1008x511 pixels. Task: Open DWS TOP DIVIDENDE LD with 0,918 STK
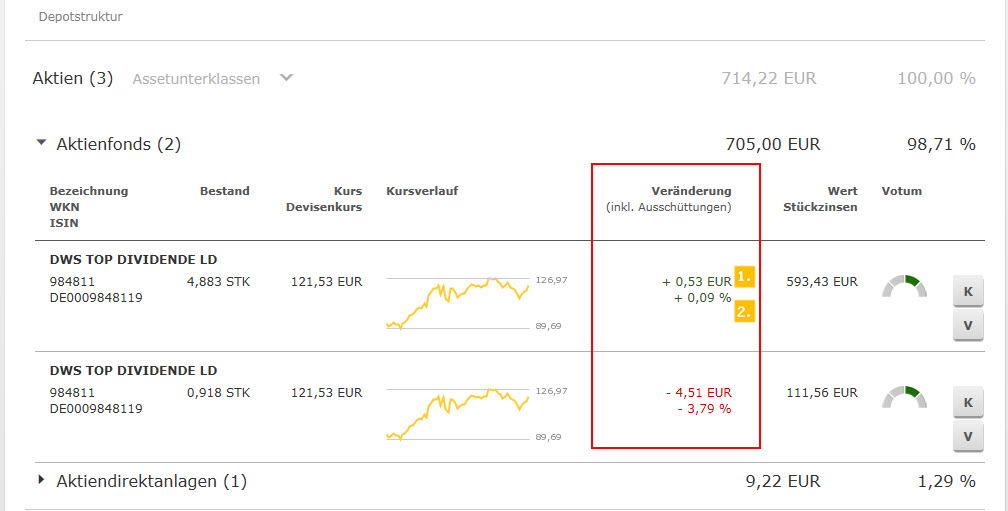coord(133,371)
